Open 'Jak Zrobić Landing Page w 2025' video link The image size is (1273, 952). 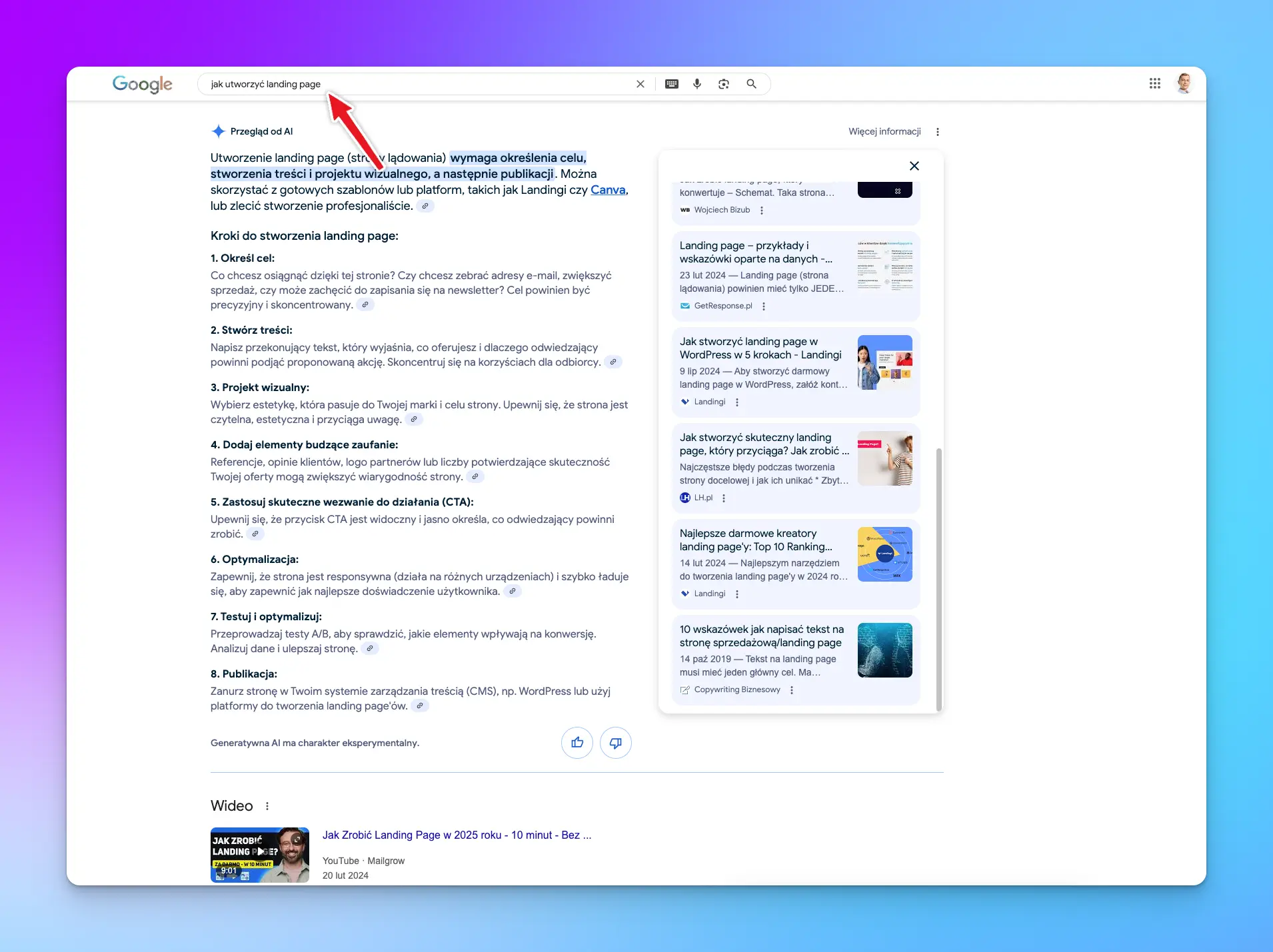click(x=457, y=835)
